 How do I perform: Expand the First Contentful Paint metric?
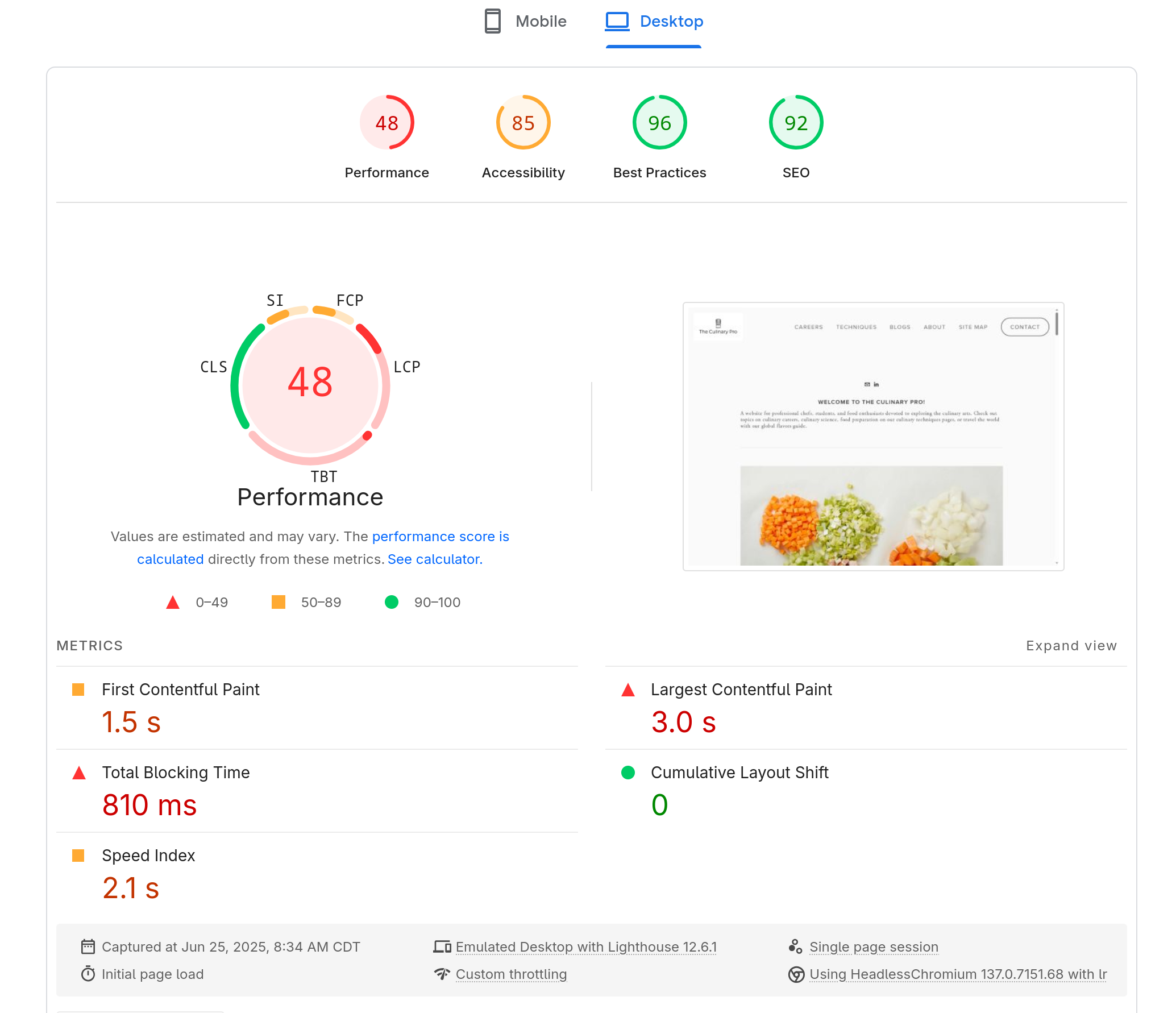(x=180, y=690)
